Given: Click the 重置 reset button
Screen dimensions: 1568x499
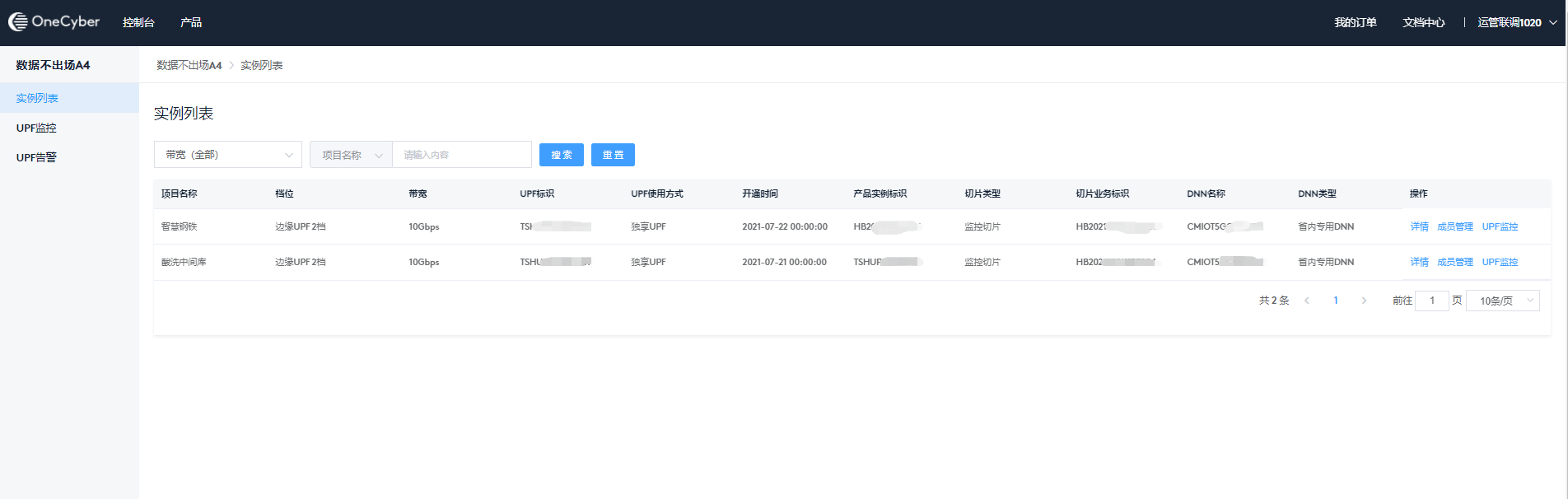Looking at the screenshot, I should point(613,155).
